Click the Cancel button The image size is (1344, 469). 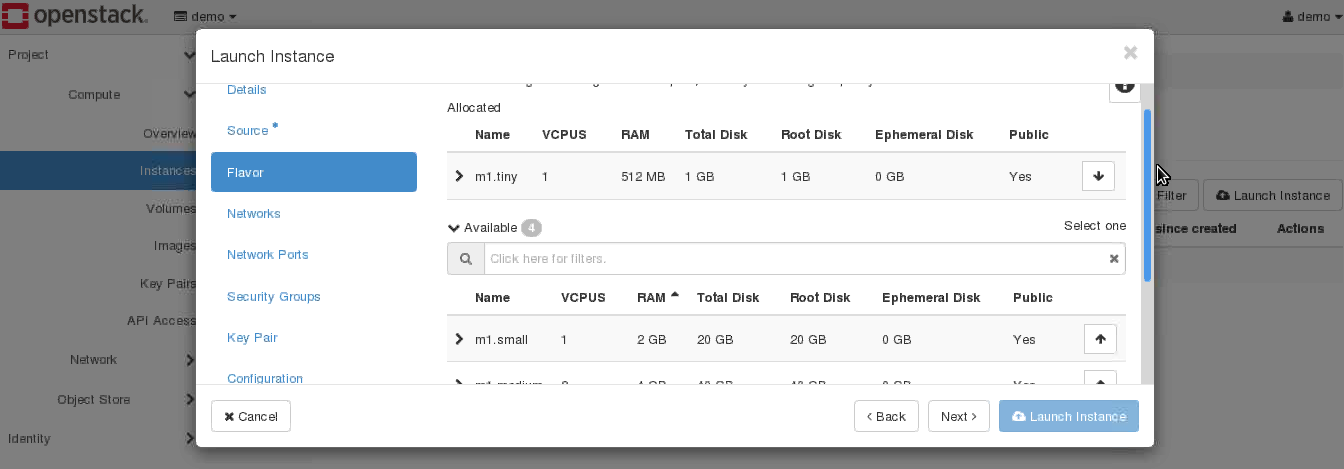point(251,416)
